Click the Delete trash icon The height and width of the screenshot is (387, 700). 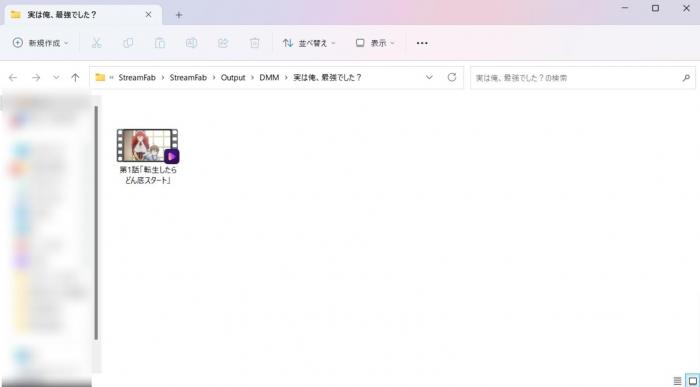254,43
